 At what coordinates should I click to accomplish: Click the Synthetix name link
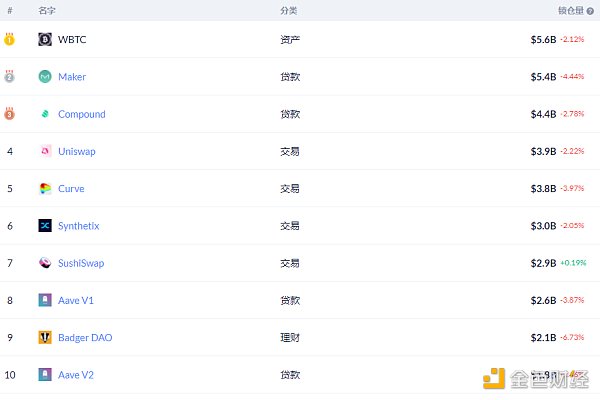[79, 226]
